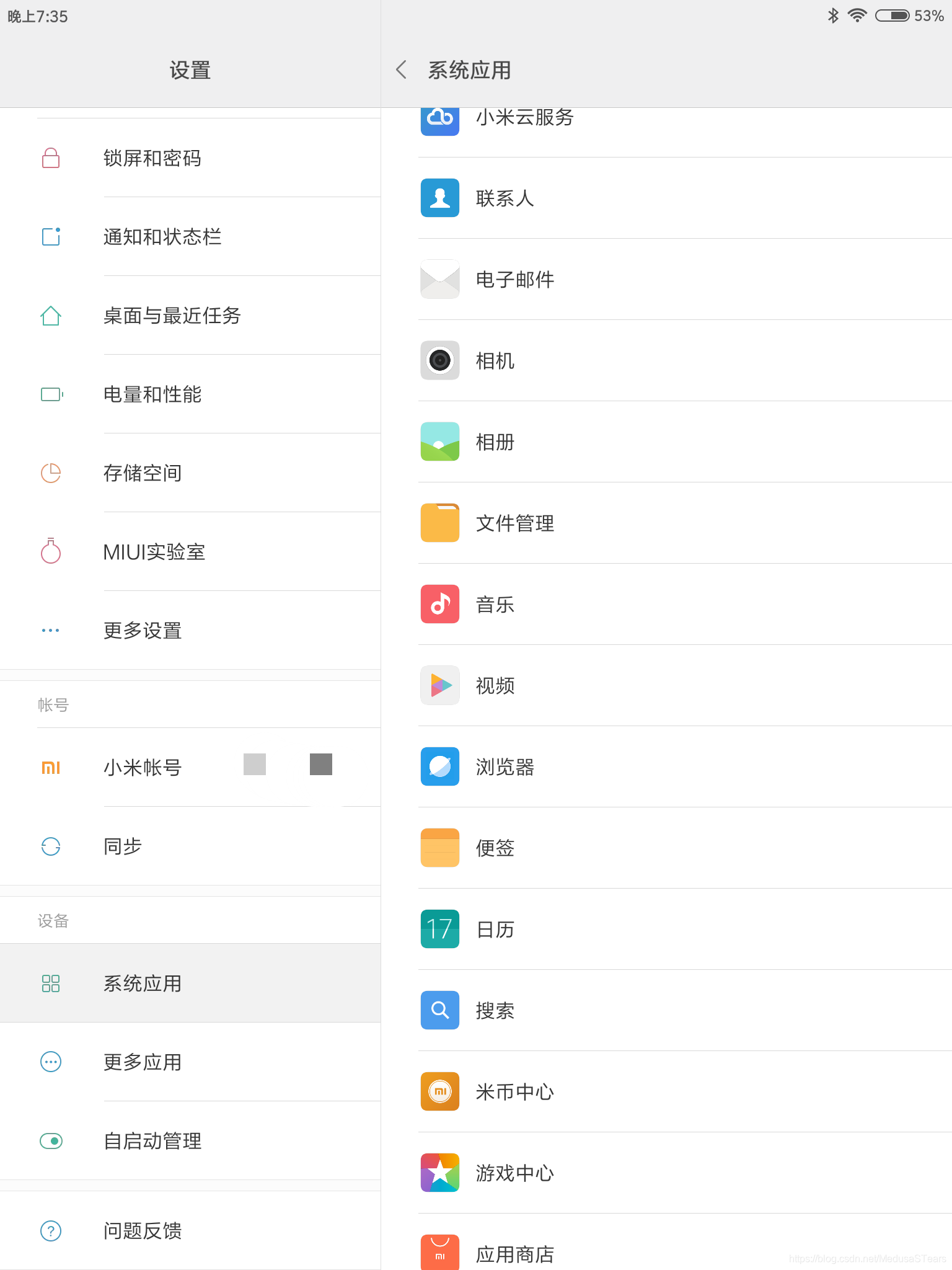Image resolution: width=952 pixels, height=1270 pixels.
Task: Open 自启动管理 entry
Action: (190, 1141)
